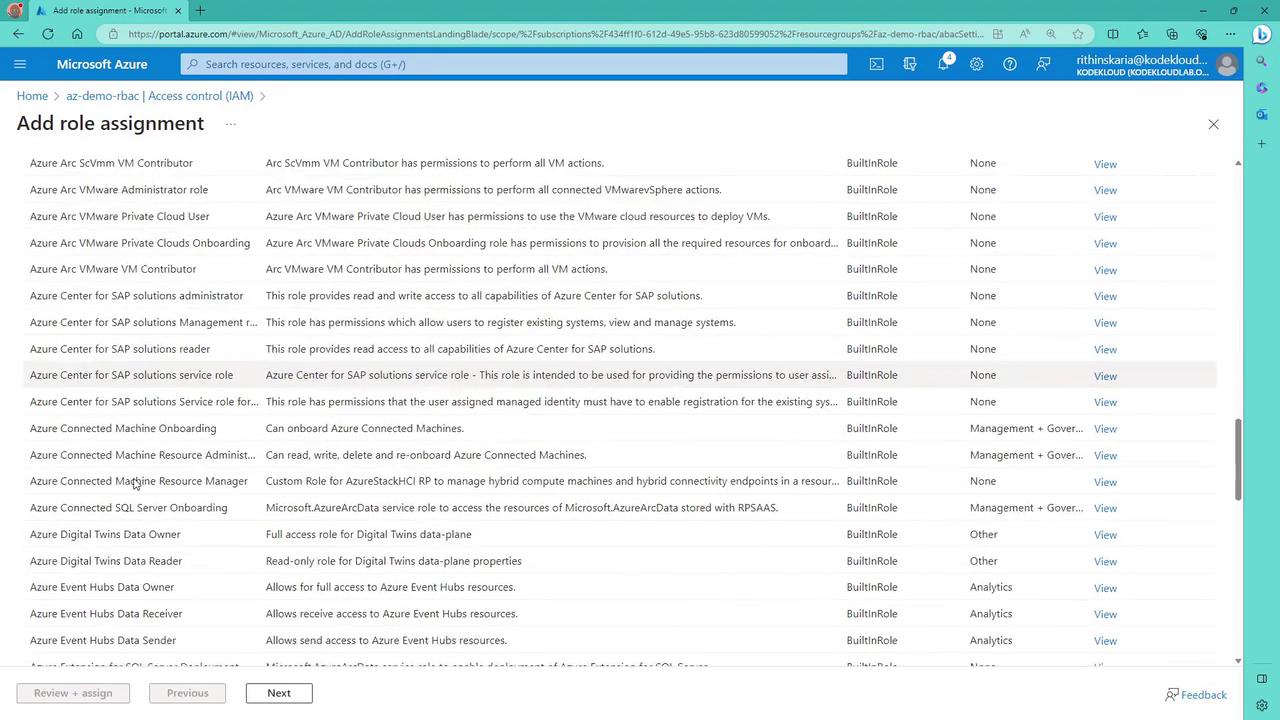This screenshot has width=1280, height=720.
Task: Open the browser profile avatar
Action: point(15,11)
